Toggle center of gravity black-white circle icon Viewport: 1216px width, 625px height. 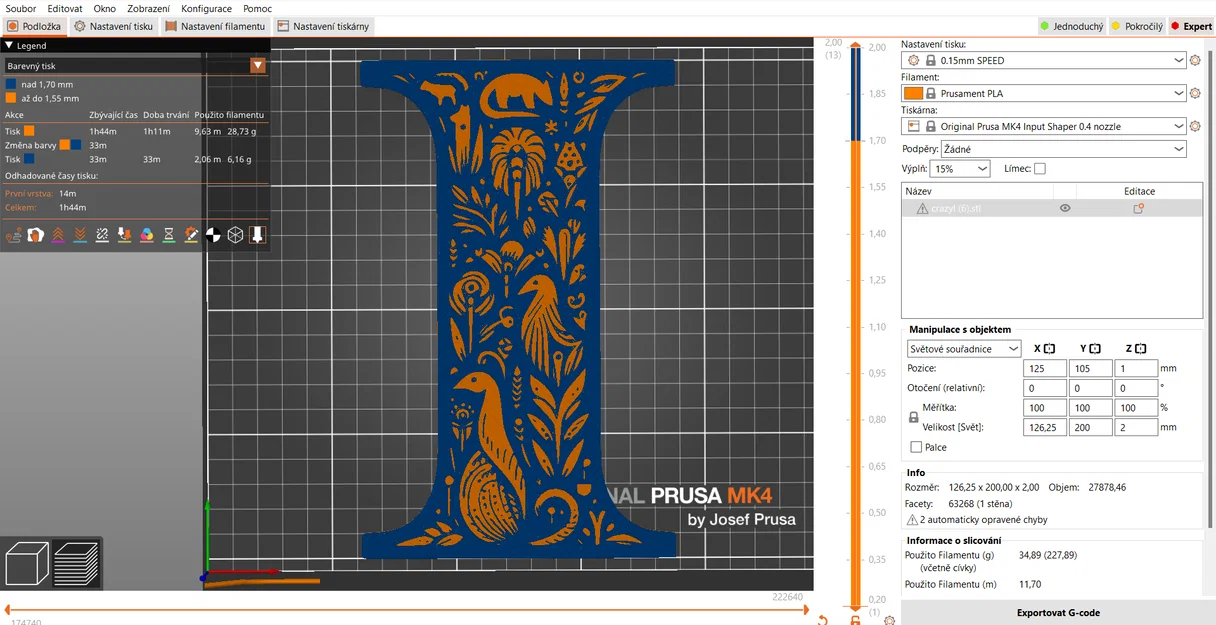(x=213, y=235)
